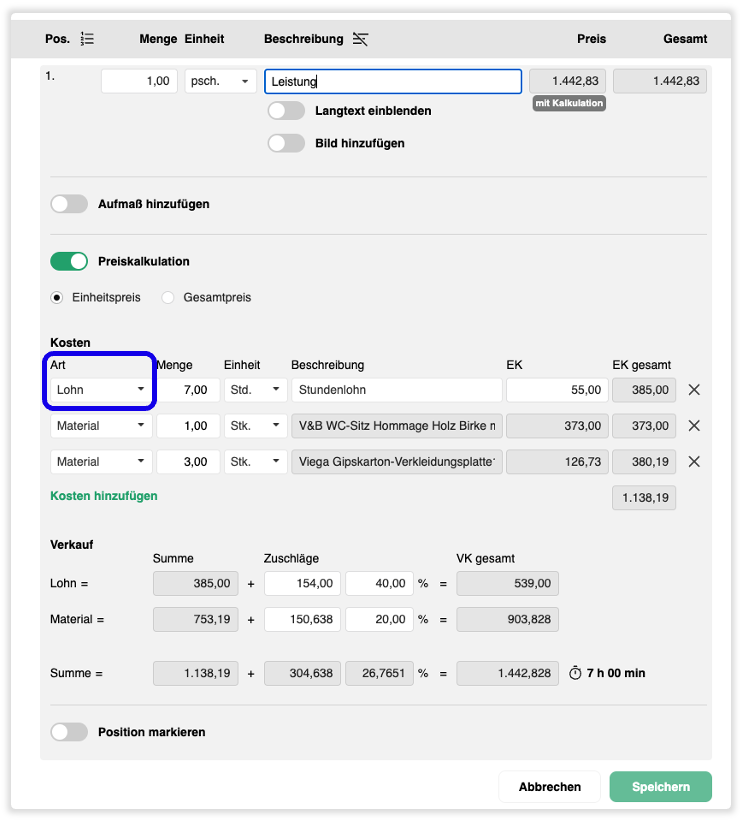Click the position numbering list icon
740x822 pixels.
[87, 39]
